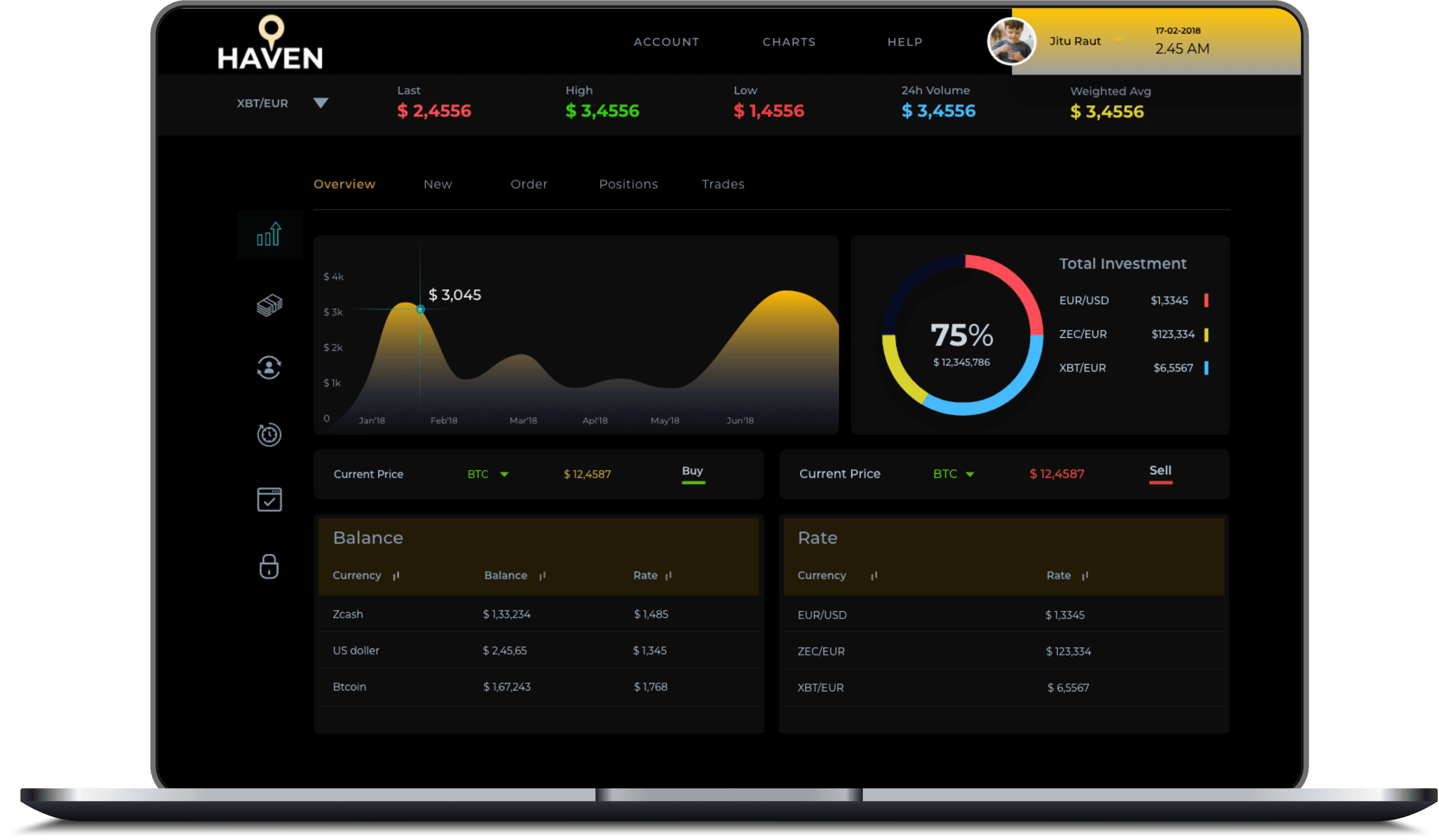The height and width of the screenshot is (840, 1439).
Task: Click US doller balance $ 2,45,65
Action: [505, 651]
